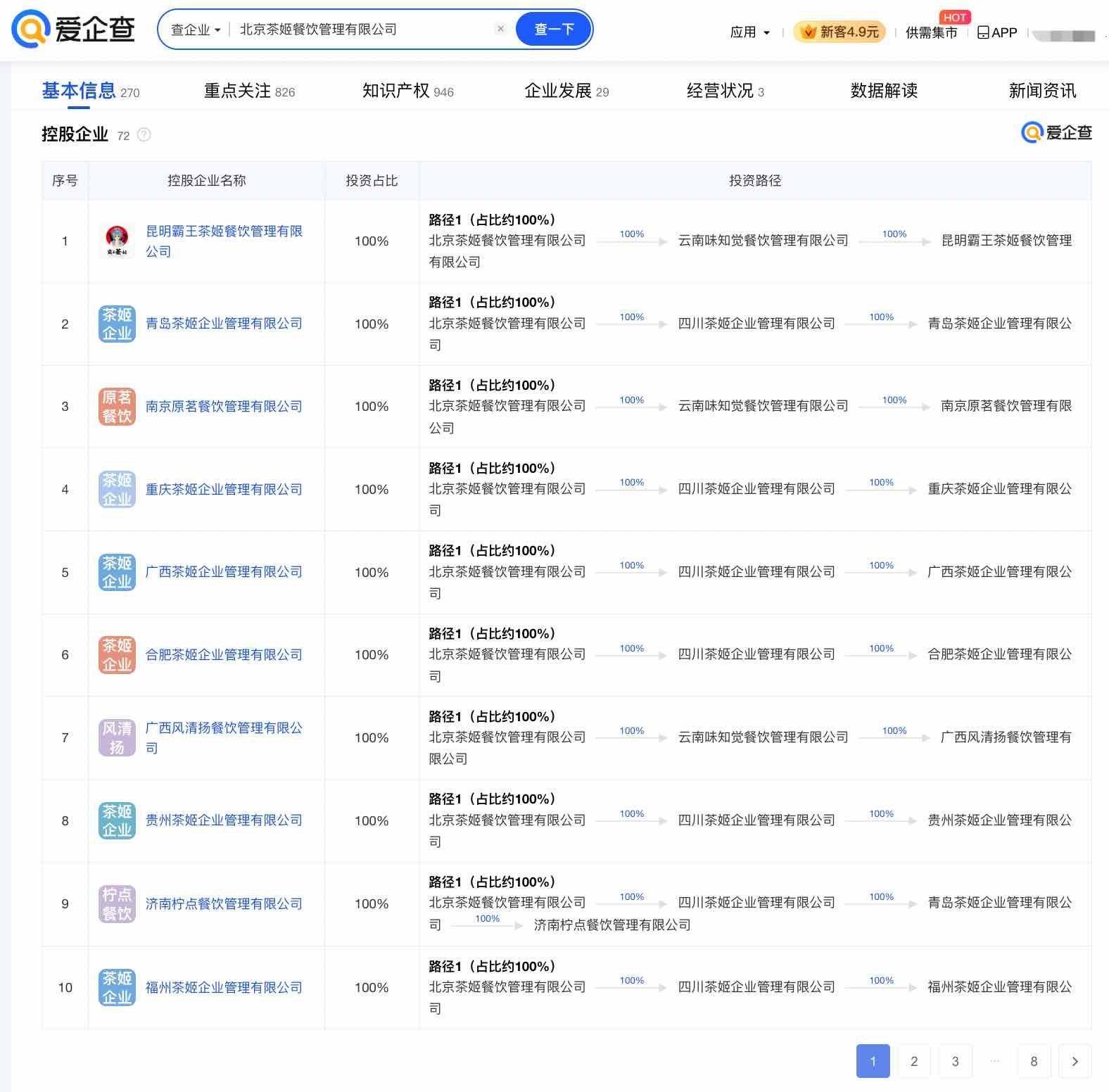
Task: Open the 供需集市 link in header
Action: [931, 32]
